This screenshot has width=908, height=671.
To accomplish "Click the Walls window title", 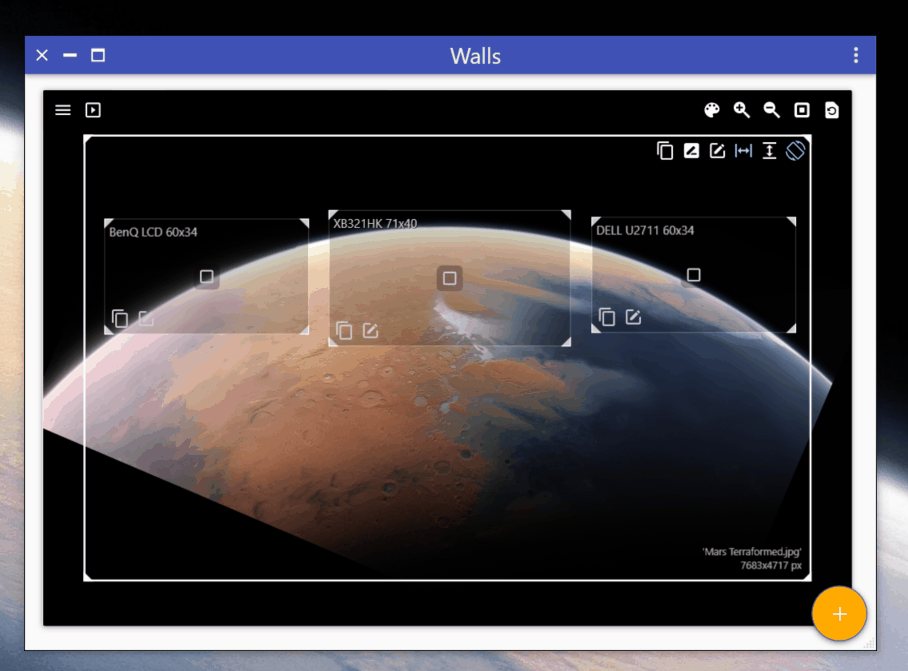I will [475, 56].
